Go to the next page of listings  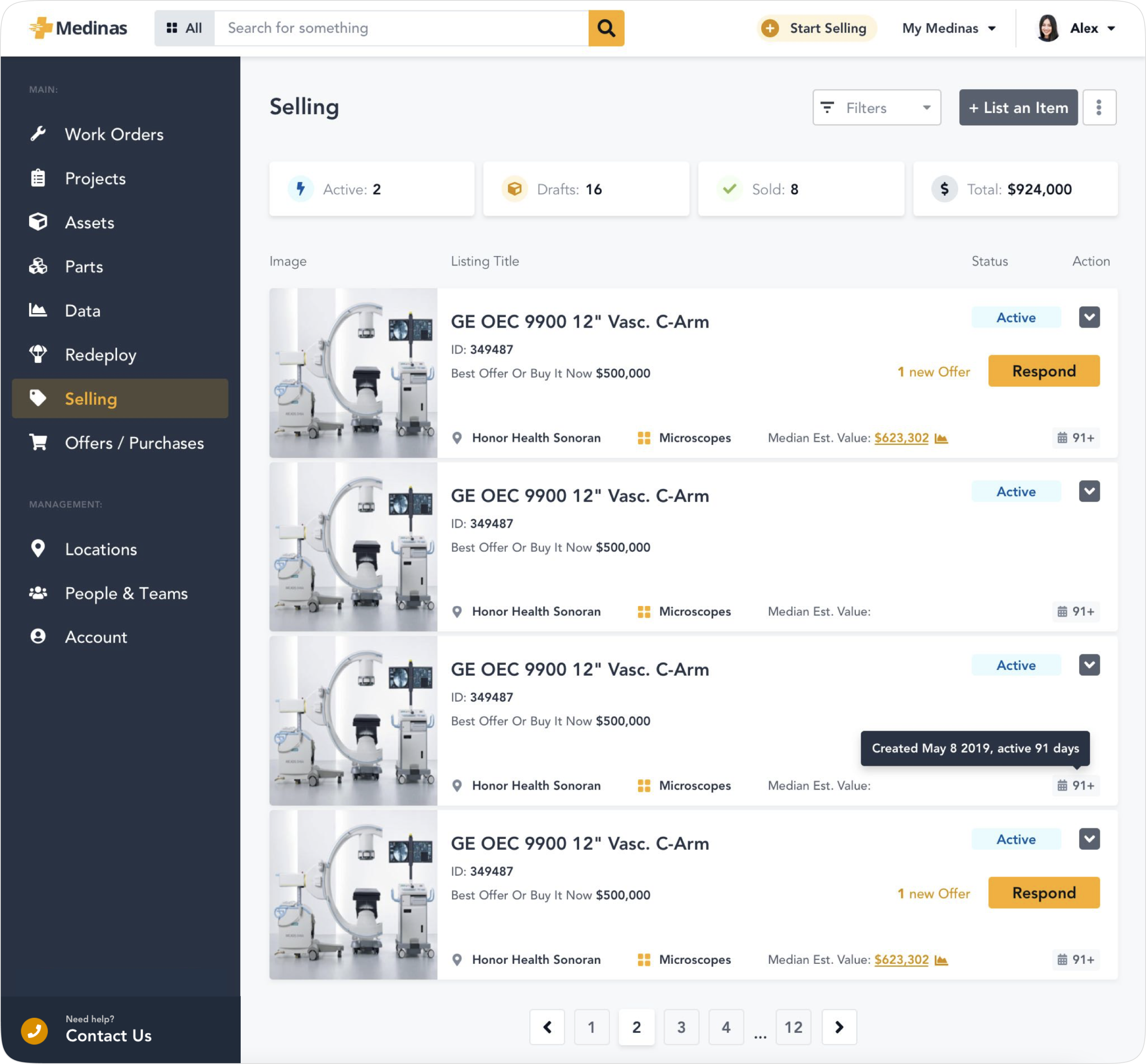click(839, 1027)
